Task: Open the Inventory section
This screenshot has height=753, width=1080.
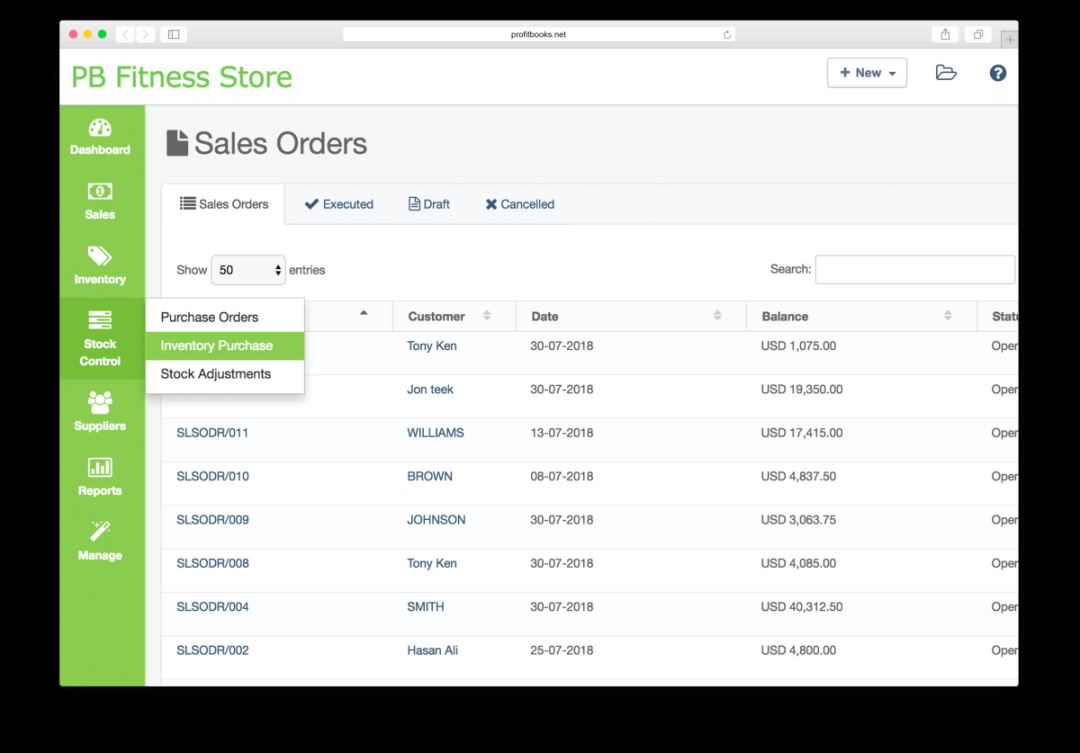Action: tap(100, 264)
